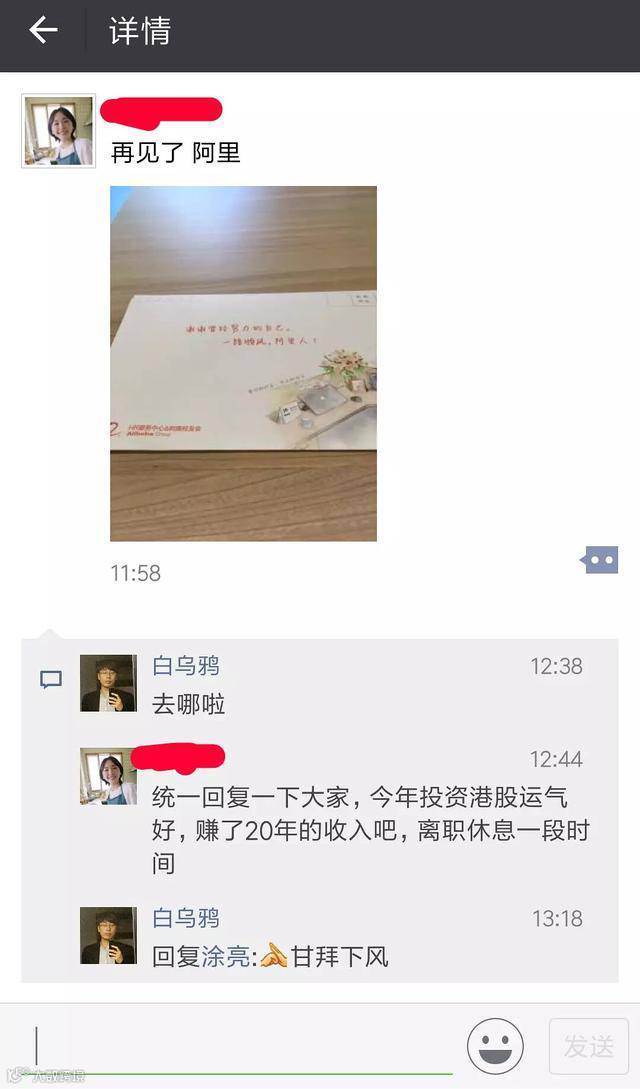
Task: Open 白乌鸦 name on 13:18 comment
Action: click(x=186, y=918)
